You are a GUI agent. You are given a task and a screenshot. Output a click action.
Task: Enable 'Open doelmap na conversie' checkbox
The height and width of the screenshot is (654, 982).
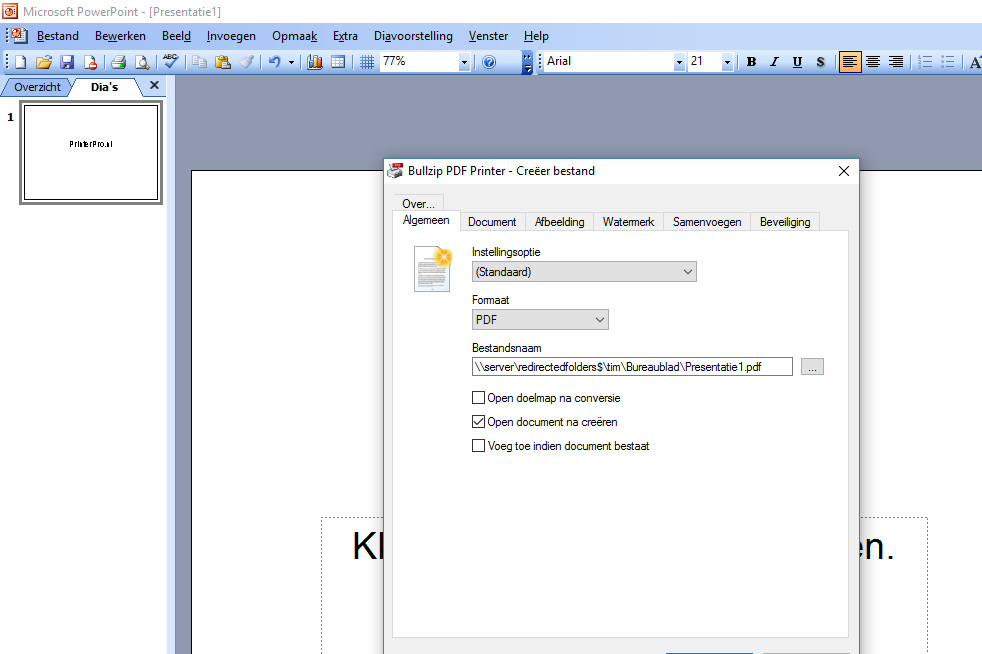(x=478, y=398)
